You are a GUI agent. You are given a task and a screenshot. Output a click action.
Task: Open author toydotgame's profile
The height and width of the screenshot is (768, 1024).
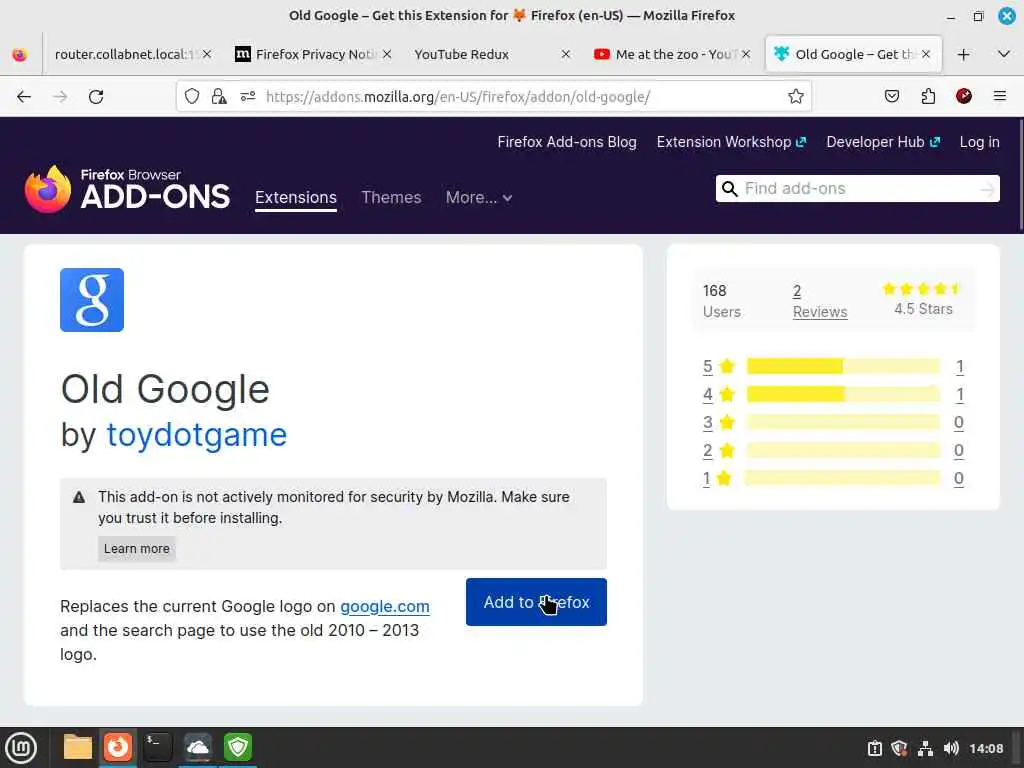pyautogui.click(x=197, y=434)
